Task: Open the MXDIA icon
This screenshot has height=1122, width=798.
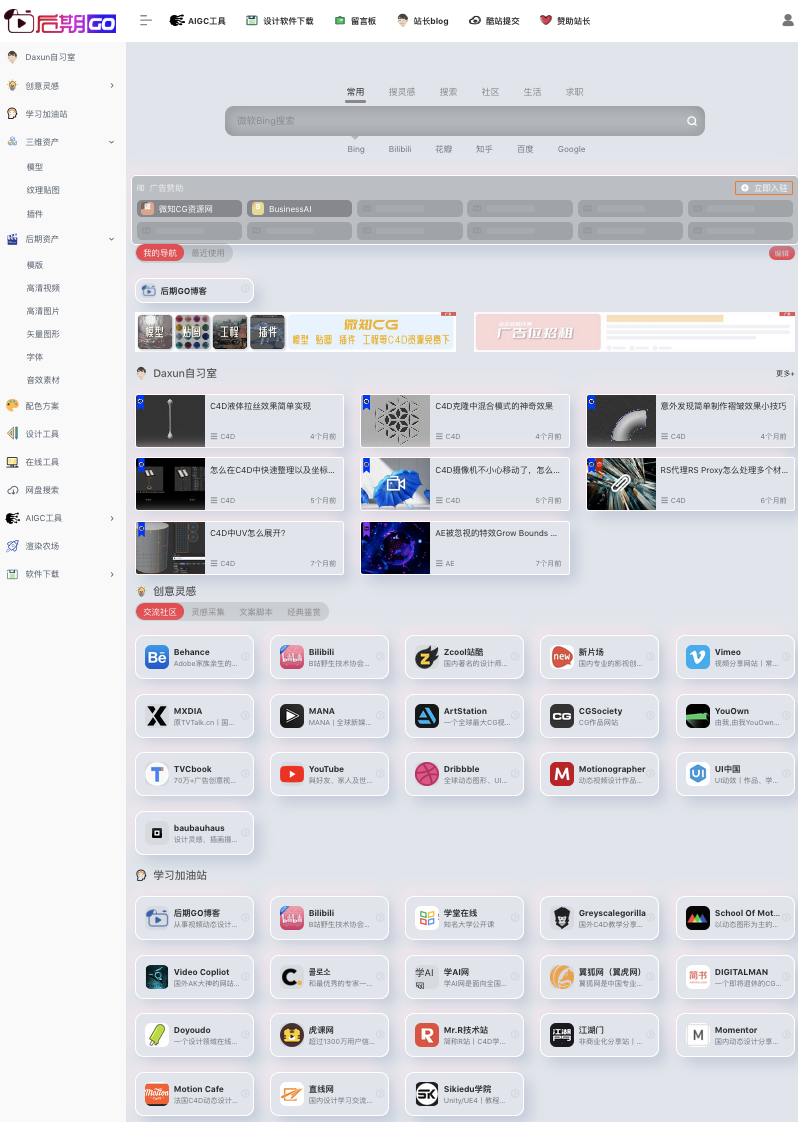Action: pyautogui.click(x=157, y=716)
